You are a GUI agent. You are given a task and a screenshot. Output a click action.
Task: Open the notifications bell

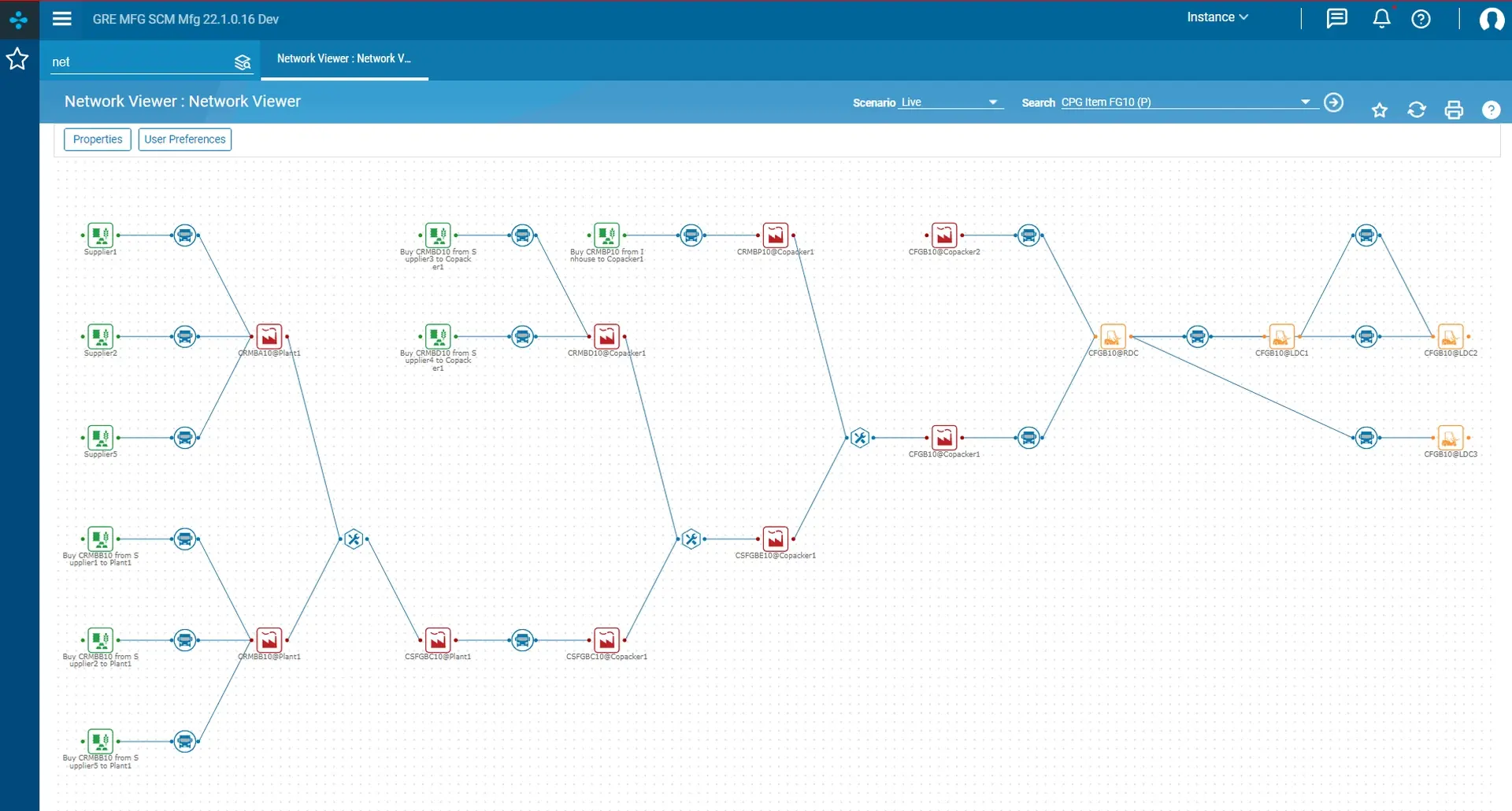tap(1382, 18)
